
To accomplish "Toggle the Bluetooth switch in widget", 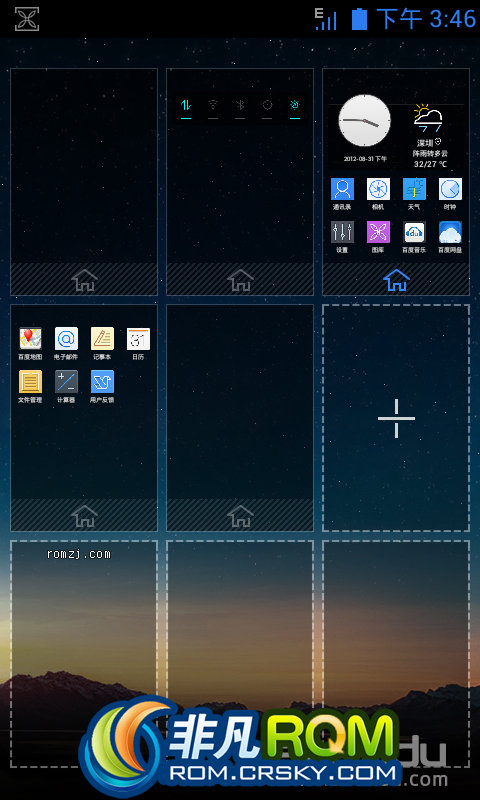I will (240, 106).
